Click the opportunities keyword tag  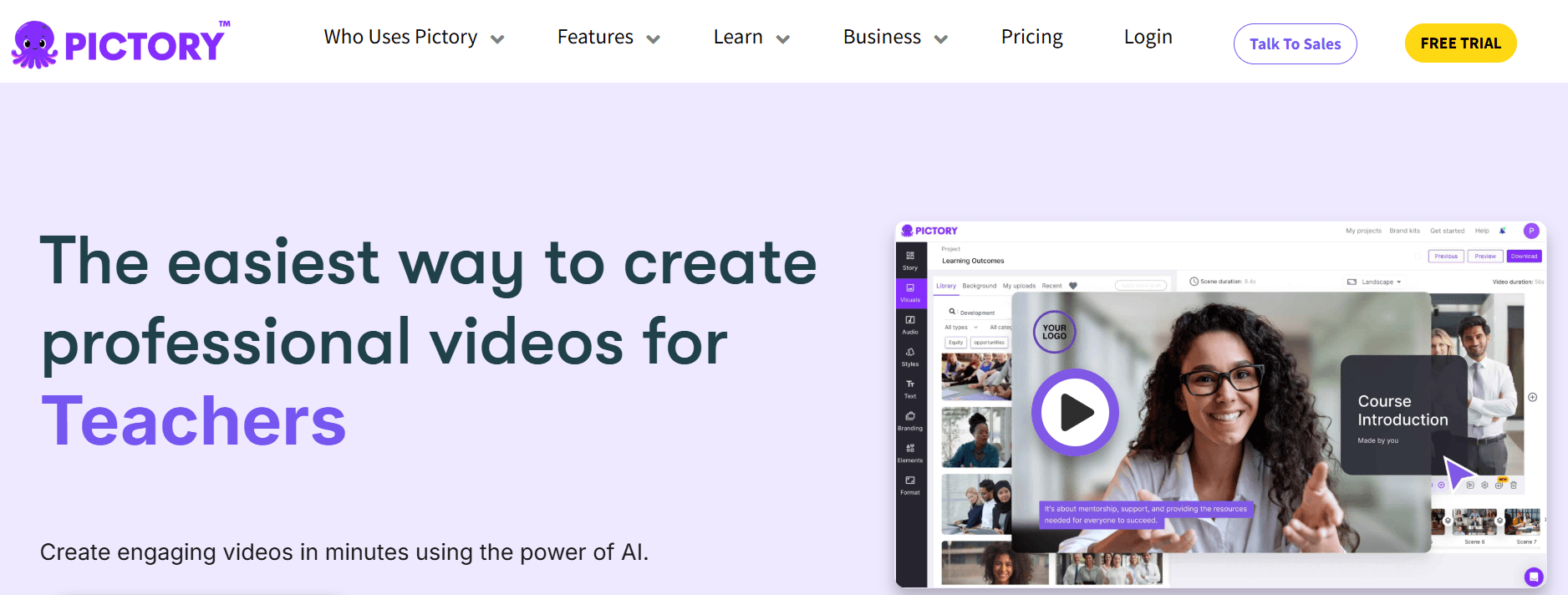click(989, 343)
